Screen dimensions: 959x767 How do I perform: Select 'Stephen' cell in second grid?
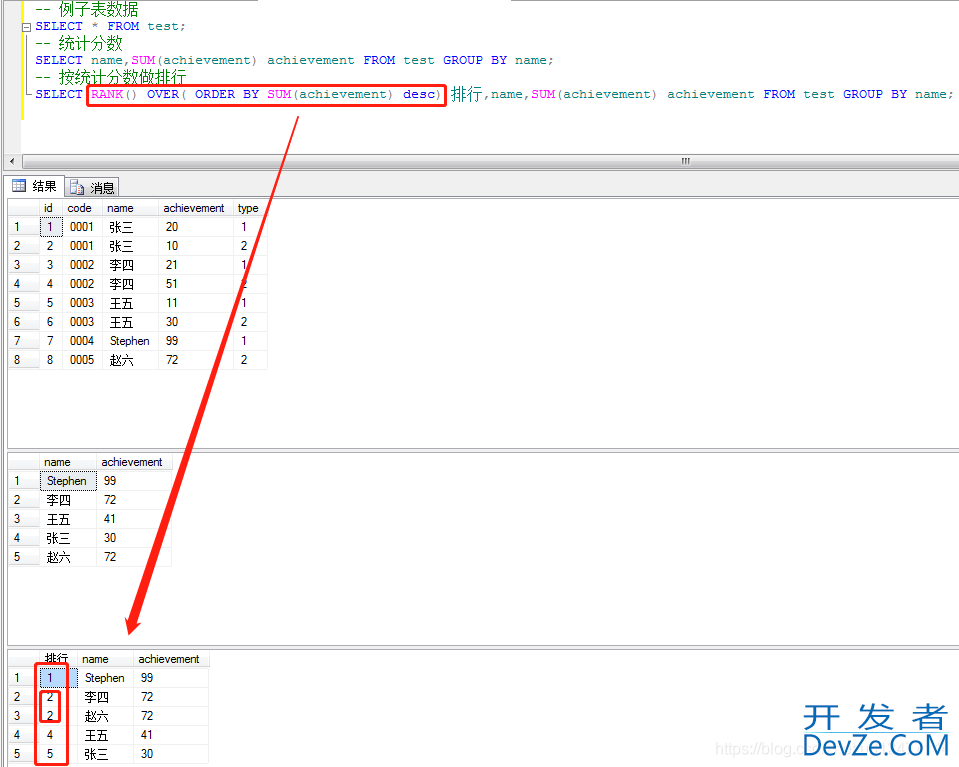coord(68,481)
